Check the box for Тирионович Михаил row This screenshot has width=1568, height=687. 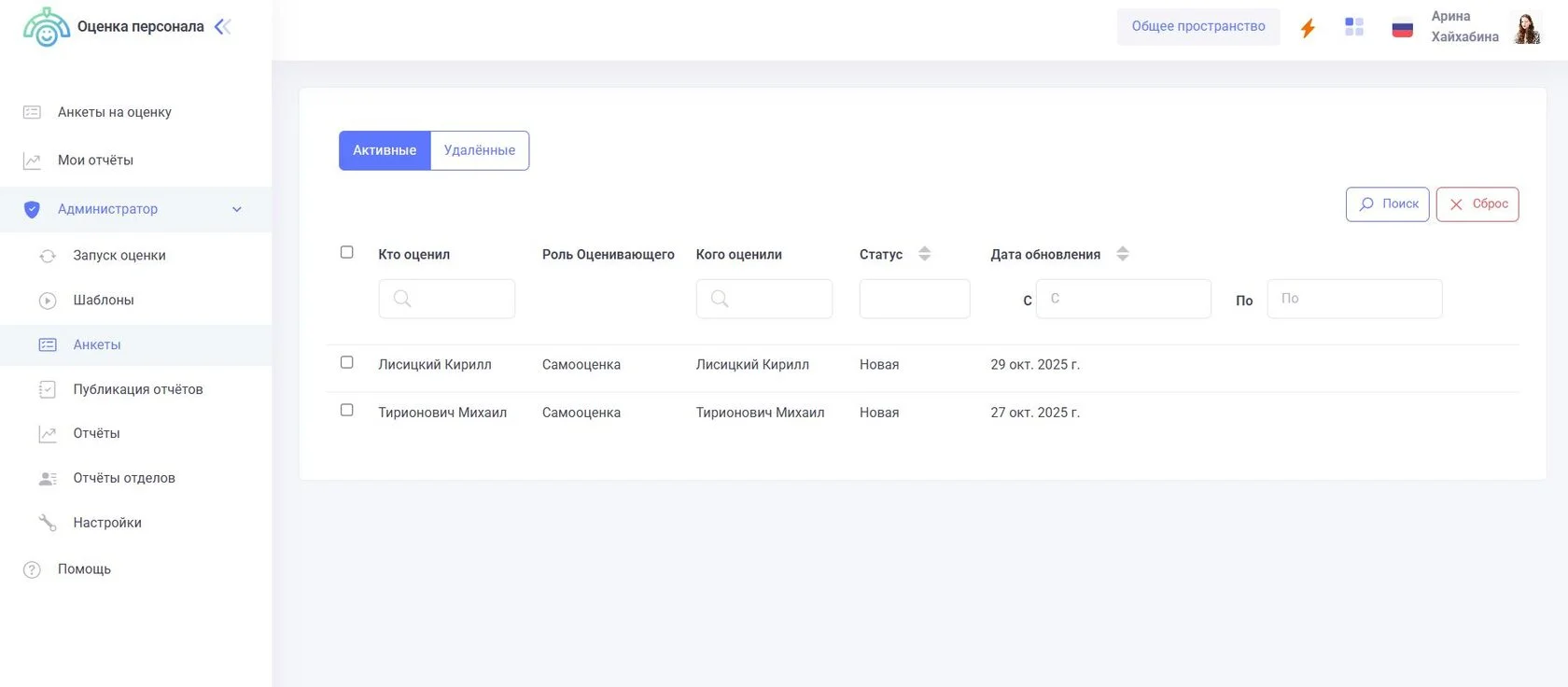347,410
